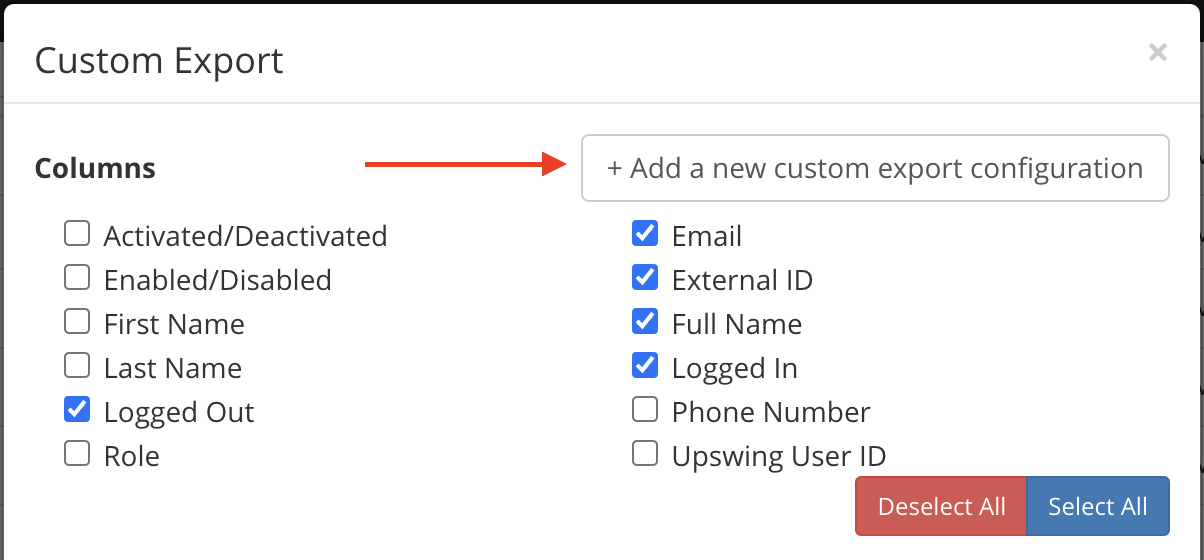Click the Select All button

click(x=1098, y=506)
